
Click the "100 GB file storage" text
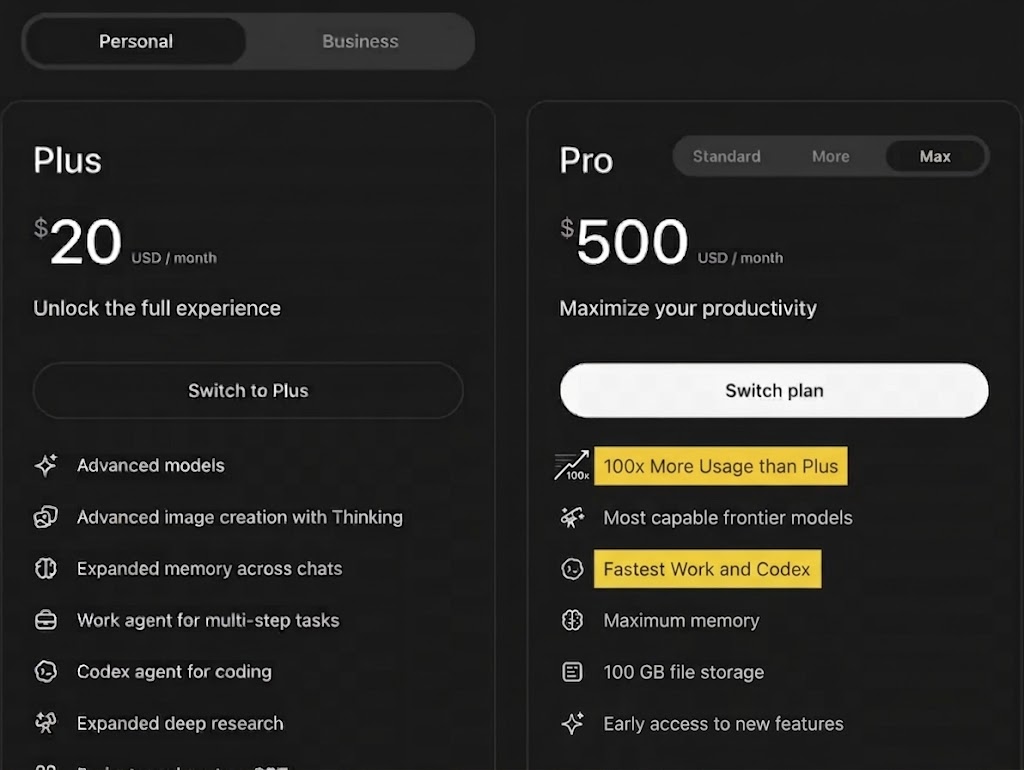click(684, 671)
